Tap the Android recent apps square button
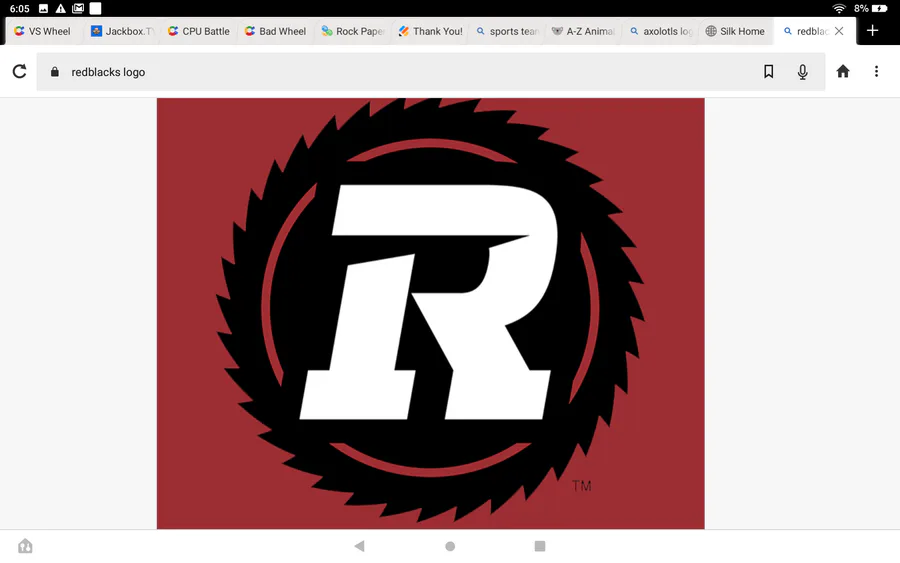Image resolution: width=900 pixels, height=563 pixels. pyautogui.click(x=540, y=546)
